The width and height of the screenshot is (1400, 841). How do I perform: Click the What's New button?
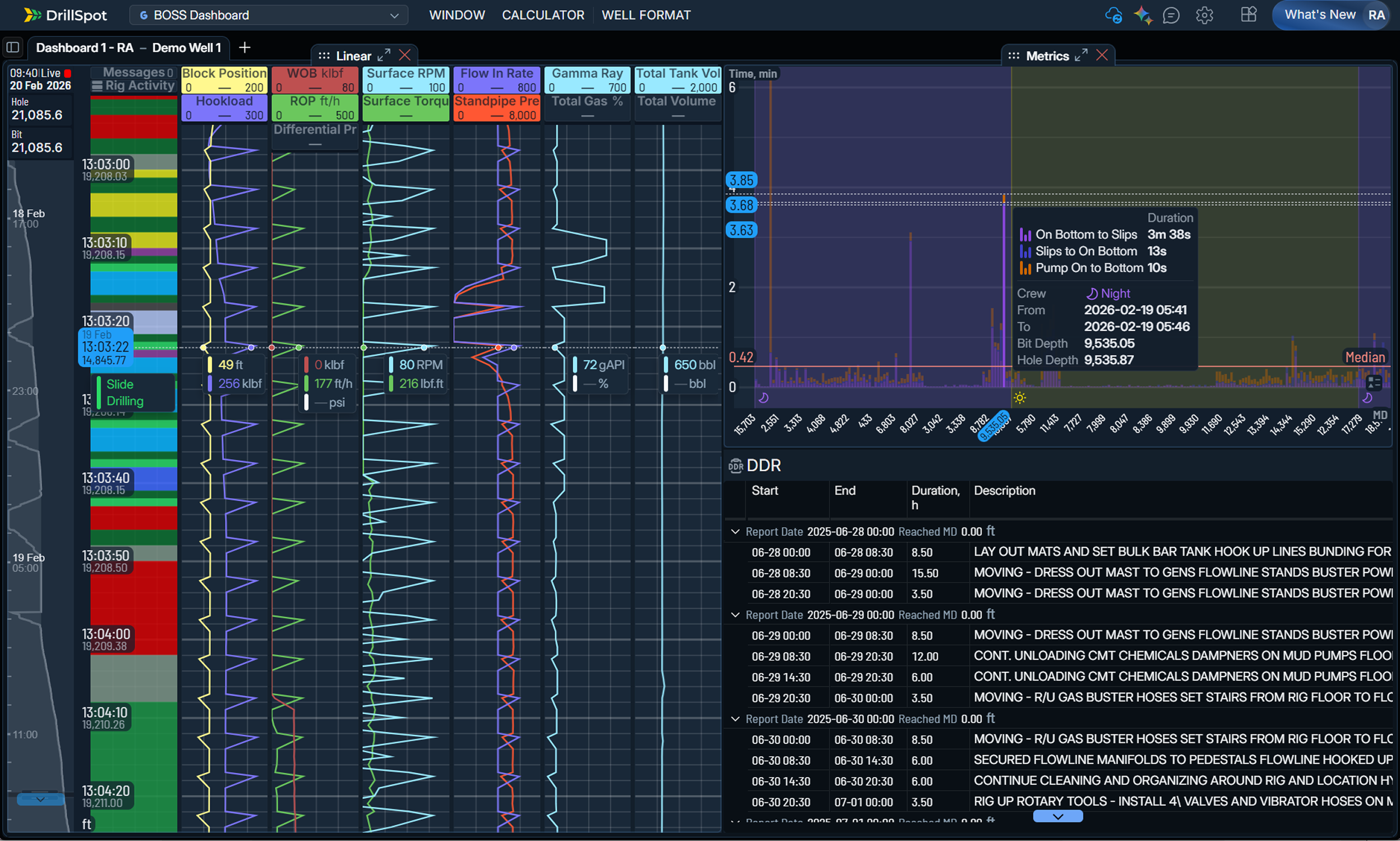(x=1320, y=15)
